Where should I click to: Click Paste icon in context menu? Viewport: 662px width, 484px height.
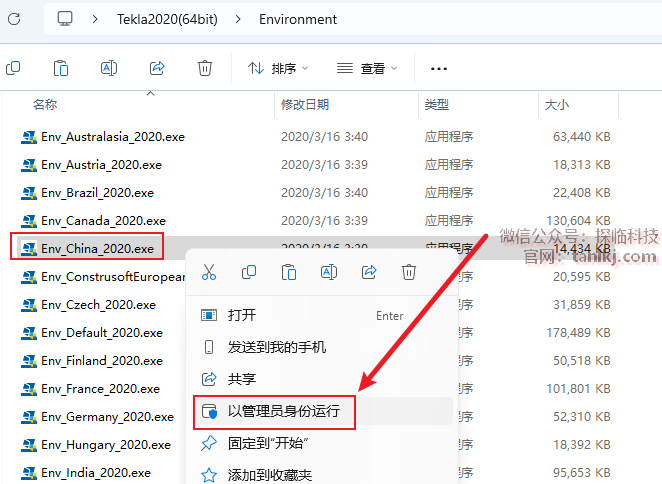pyautogui.click(x=289, y=272)
